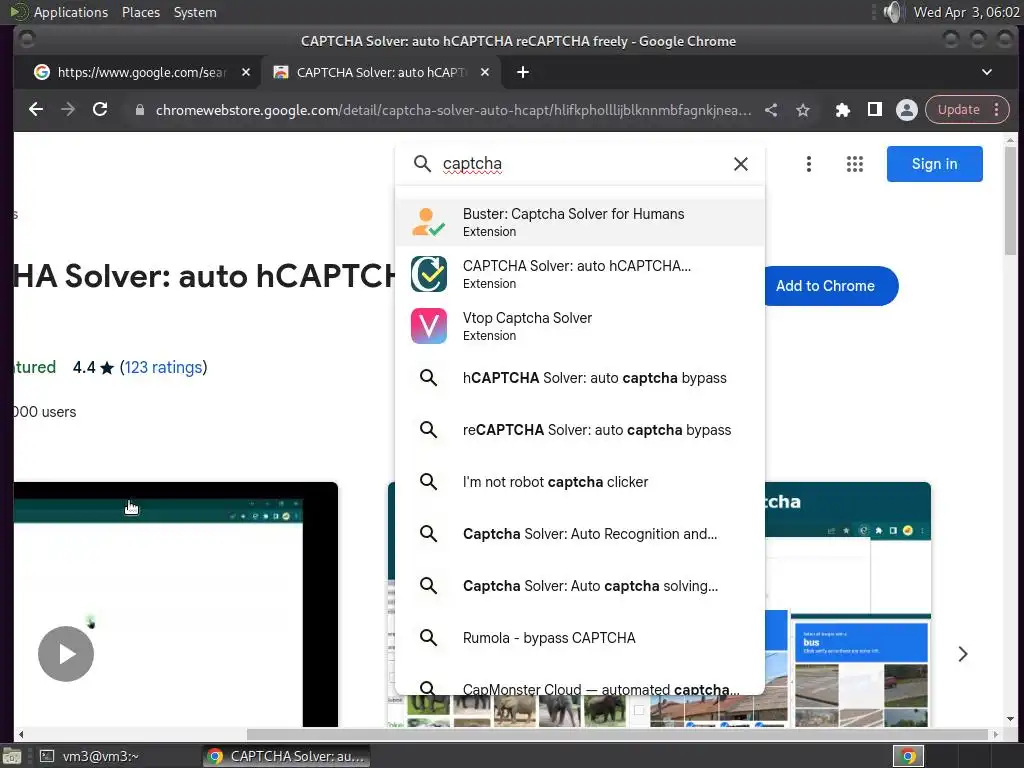This screenshot has height=768, width=1024.
Task: Click the show desktop taskbar icon
Action: pos(12,756)
